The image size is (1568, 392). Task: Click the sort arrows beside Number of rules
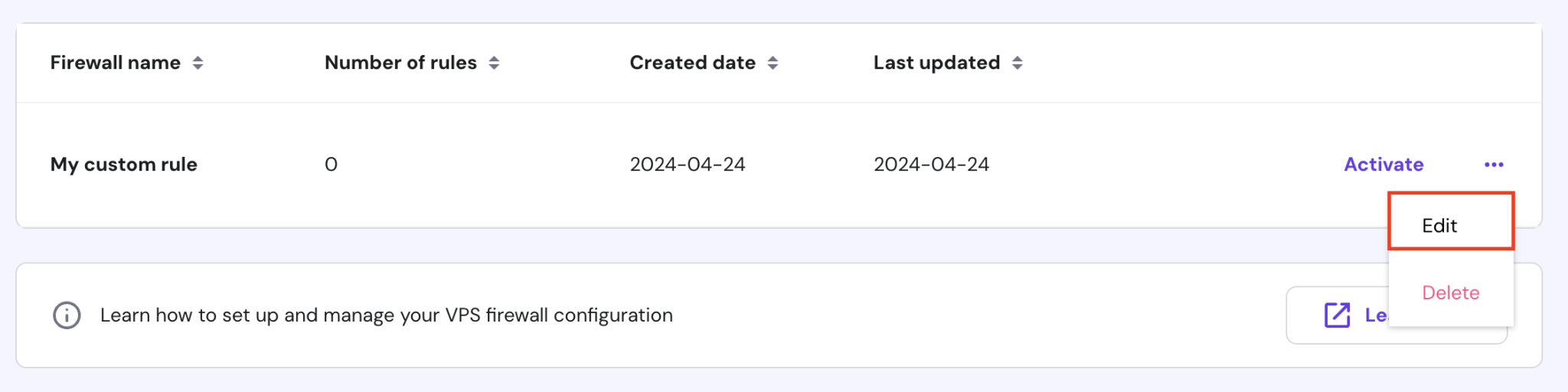[494, 63]
